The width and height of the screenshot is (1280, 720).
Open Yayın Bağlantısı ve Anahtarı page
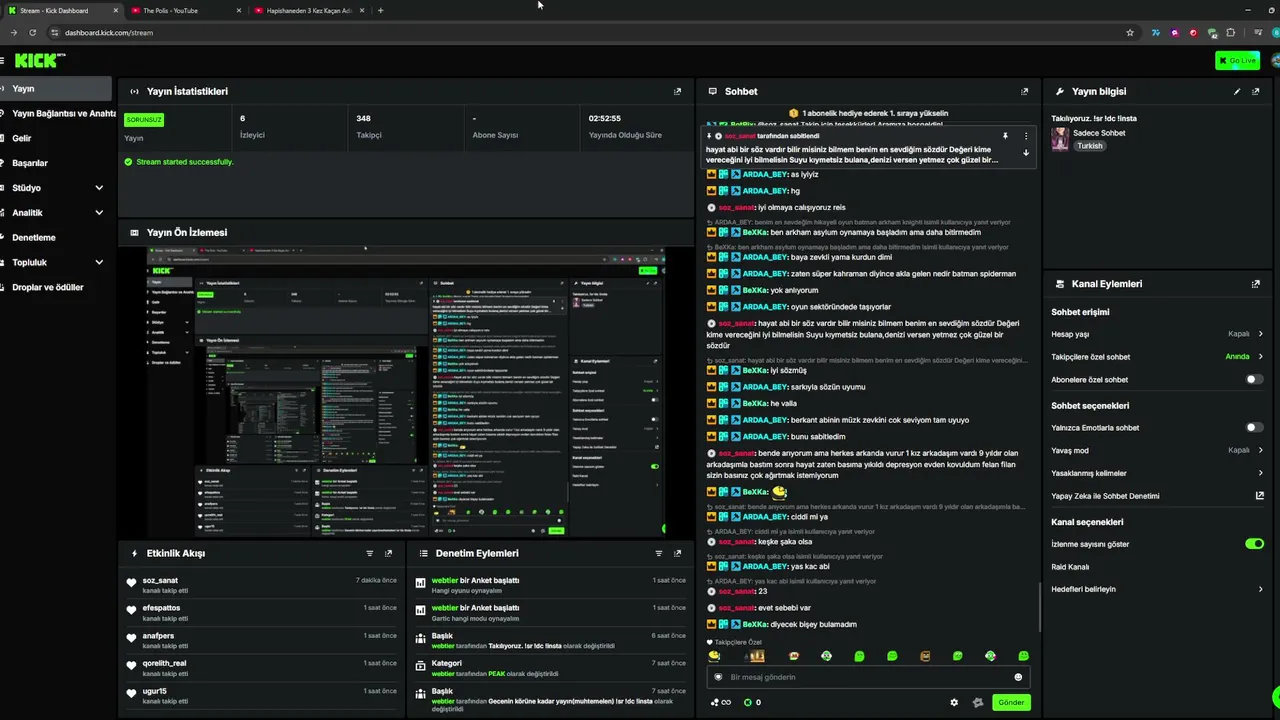click(56, 114)
